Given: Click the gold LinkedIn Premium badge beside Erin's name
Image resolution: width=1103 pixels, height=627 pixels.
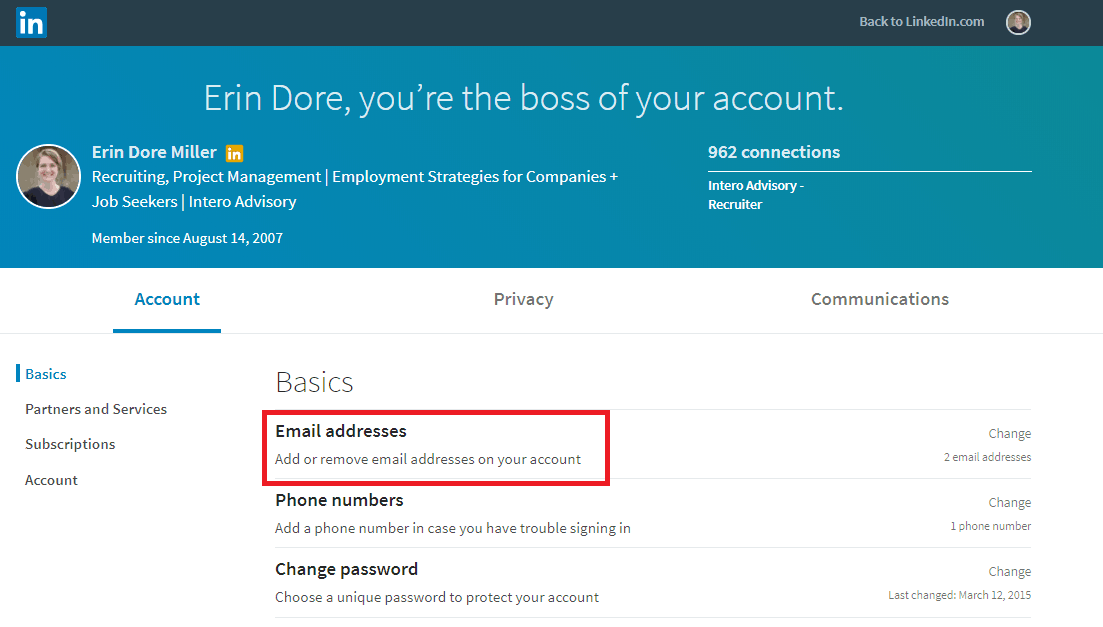Looking at the screenshot, I should pyautogui.click(x=233, y=152).
